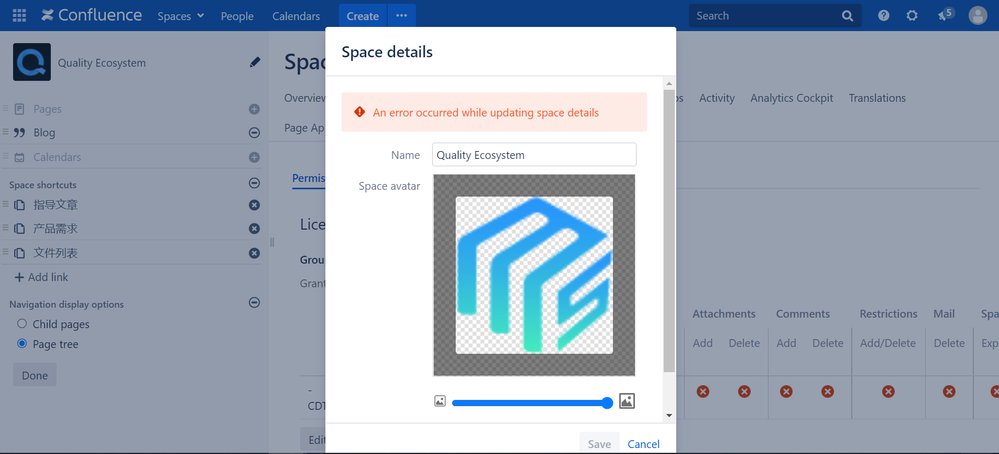Open People in the top navigation
This screenshot has height=454, width=999.
pyautogui.click(x=237, y=16)
